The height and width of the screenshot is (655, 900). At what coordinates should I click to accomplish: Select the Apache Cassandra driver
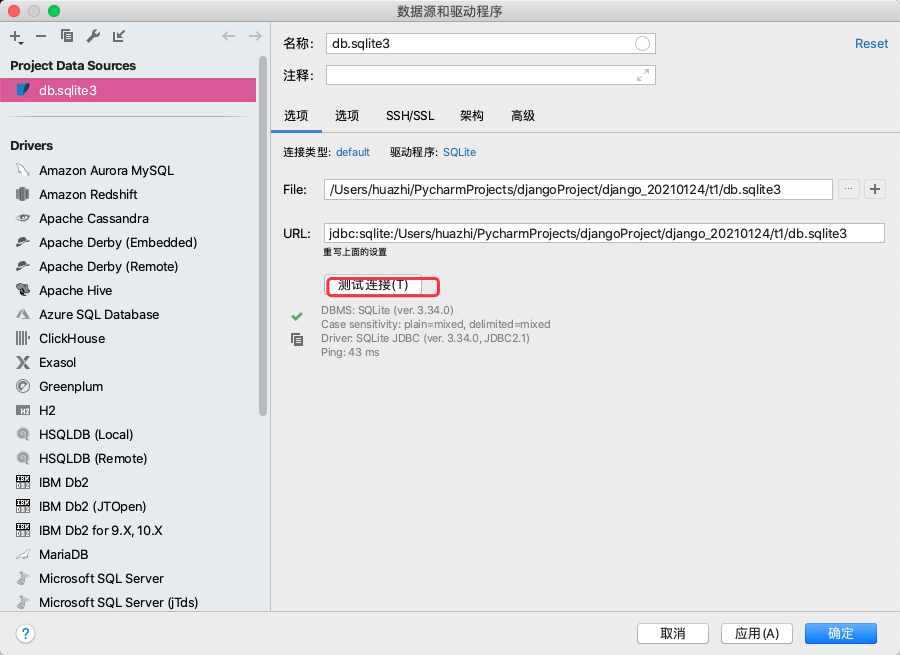pyautogui.click(x=94, y=219)
